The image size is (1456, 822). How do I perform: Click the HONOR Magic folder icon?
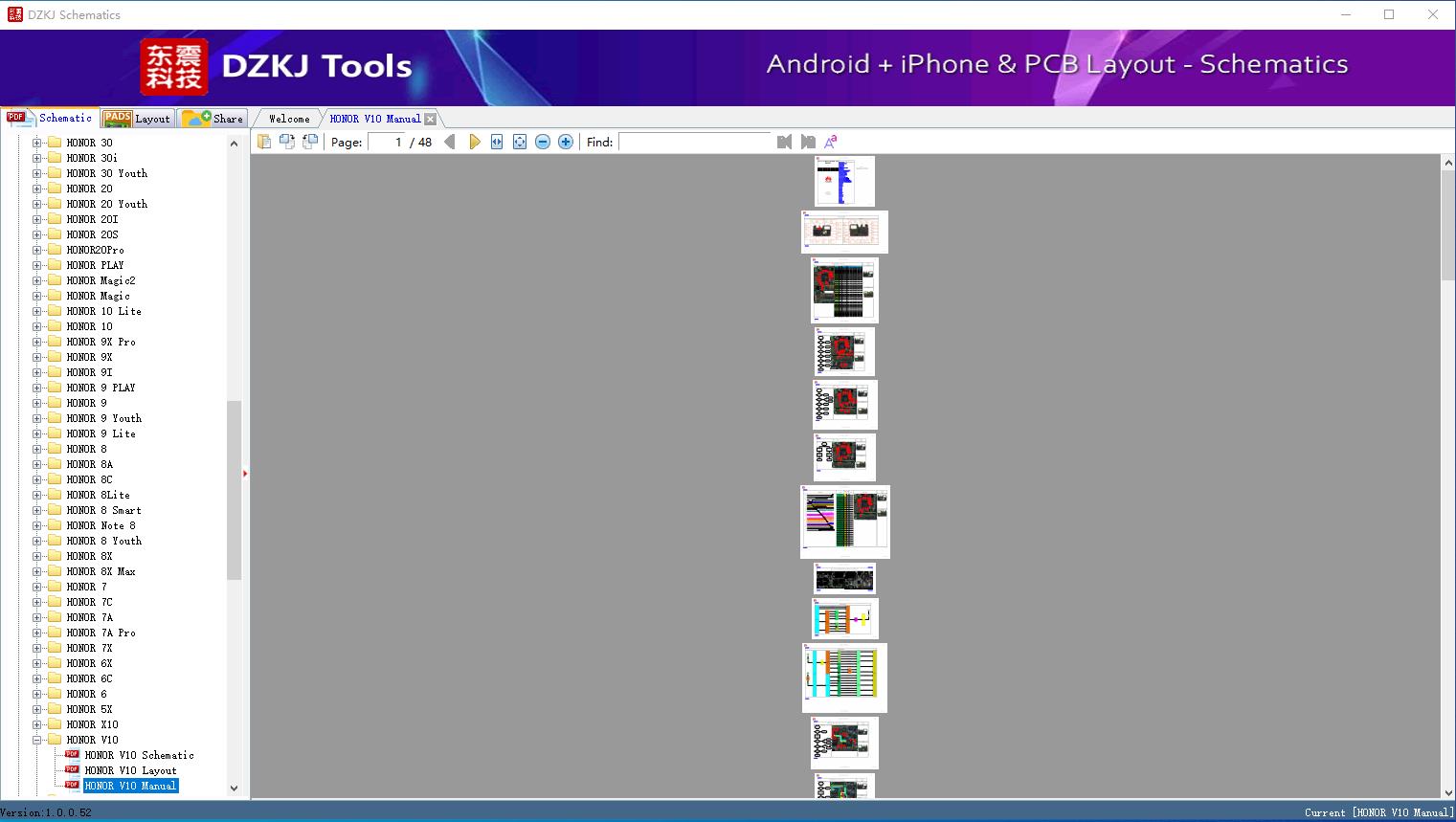[55, 296]
